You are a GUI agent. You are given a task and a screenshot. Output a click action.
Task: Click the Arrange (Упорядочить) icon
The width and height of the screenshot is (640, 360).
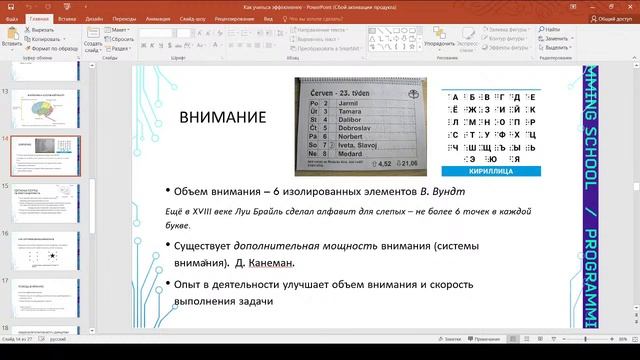pos(439,33)
